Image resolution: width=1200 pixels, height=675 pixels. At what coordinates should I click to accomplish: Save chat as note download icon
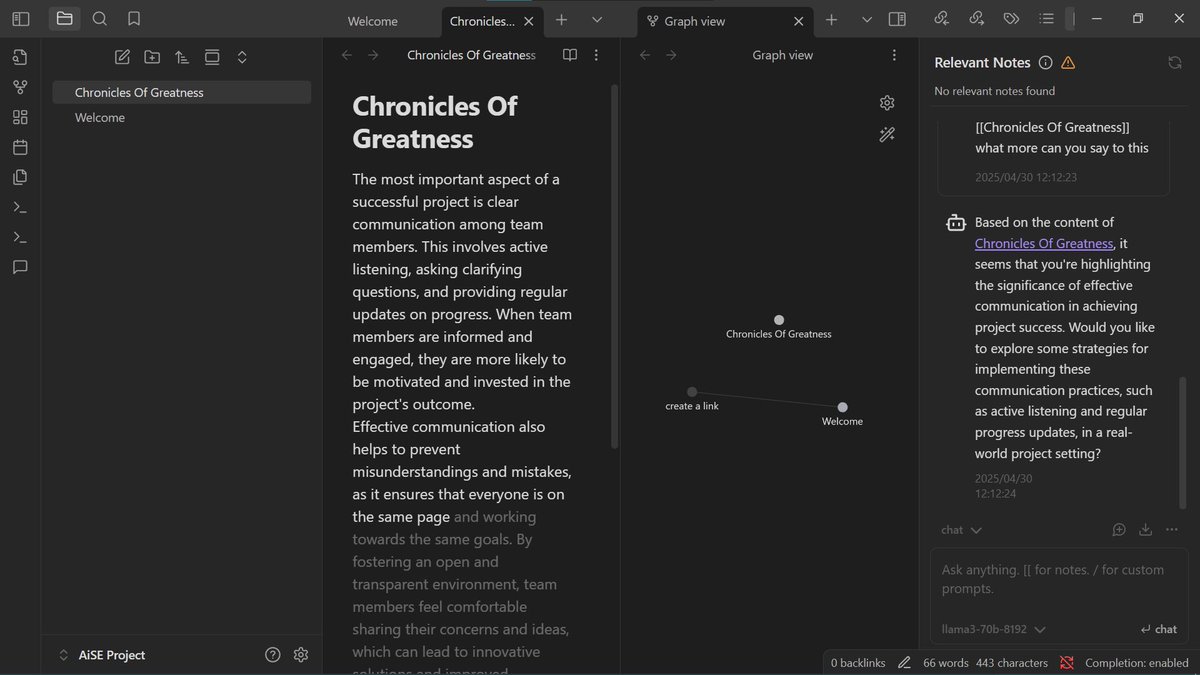pyautogui.click(x=1146, y=530)
